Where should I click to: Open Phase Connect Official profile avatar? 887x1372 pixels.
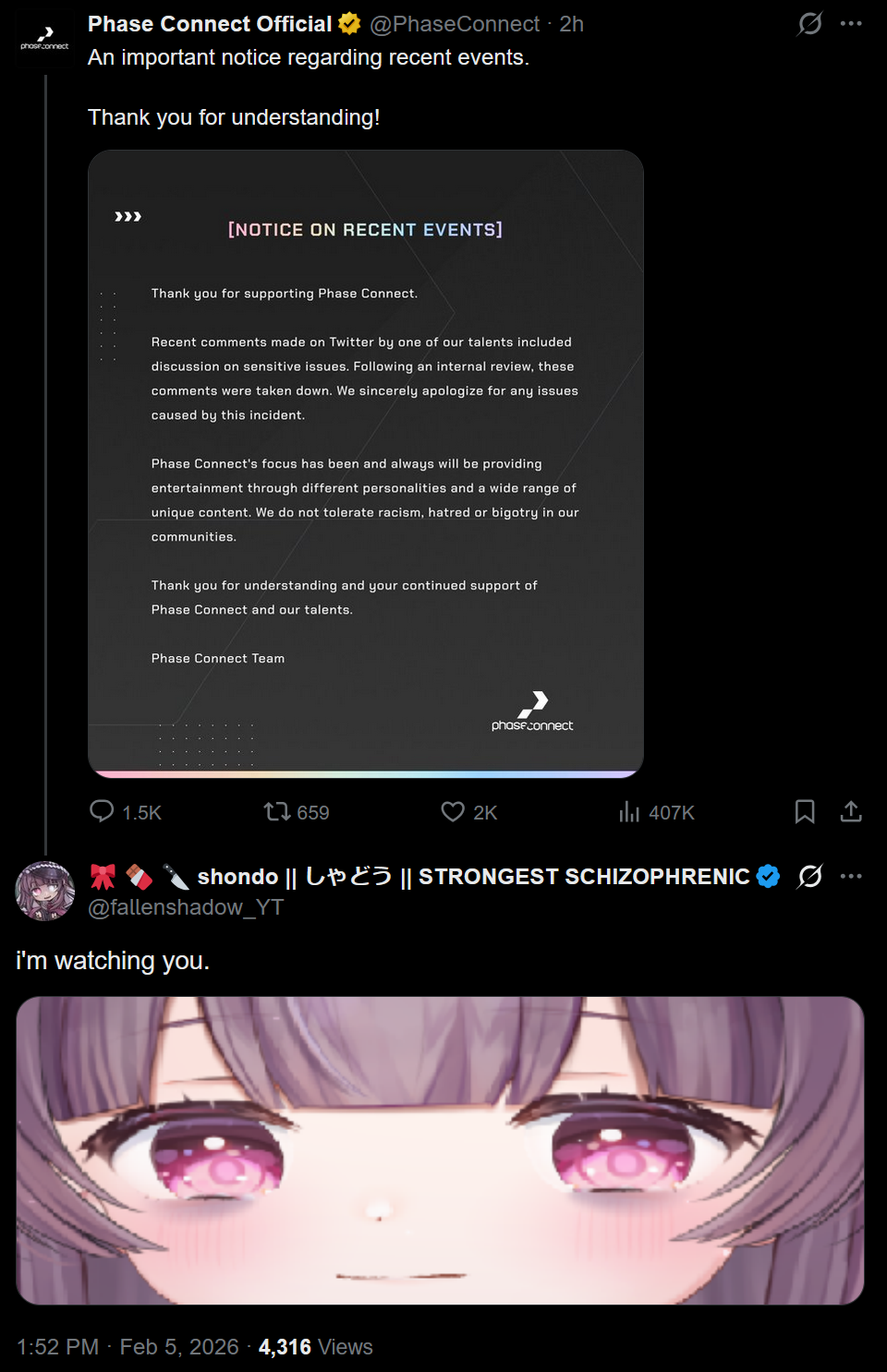pos(44,39)
